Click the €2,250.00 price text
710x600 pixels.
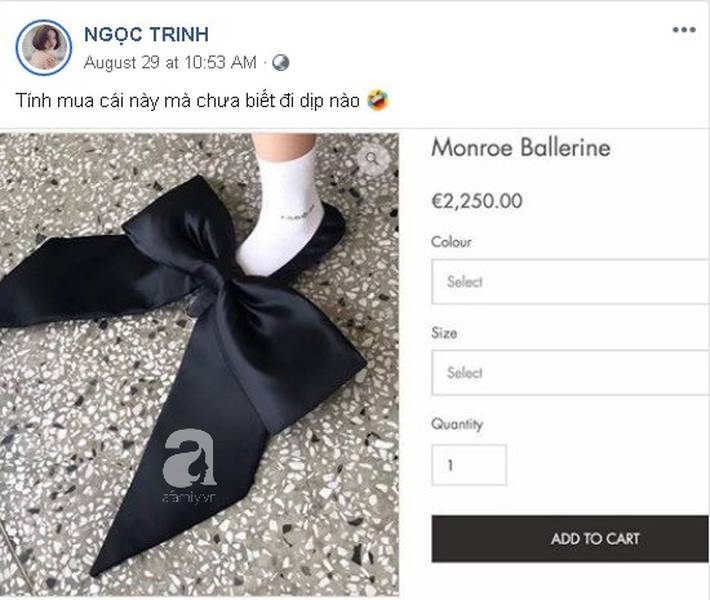476,201
